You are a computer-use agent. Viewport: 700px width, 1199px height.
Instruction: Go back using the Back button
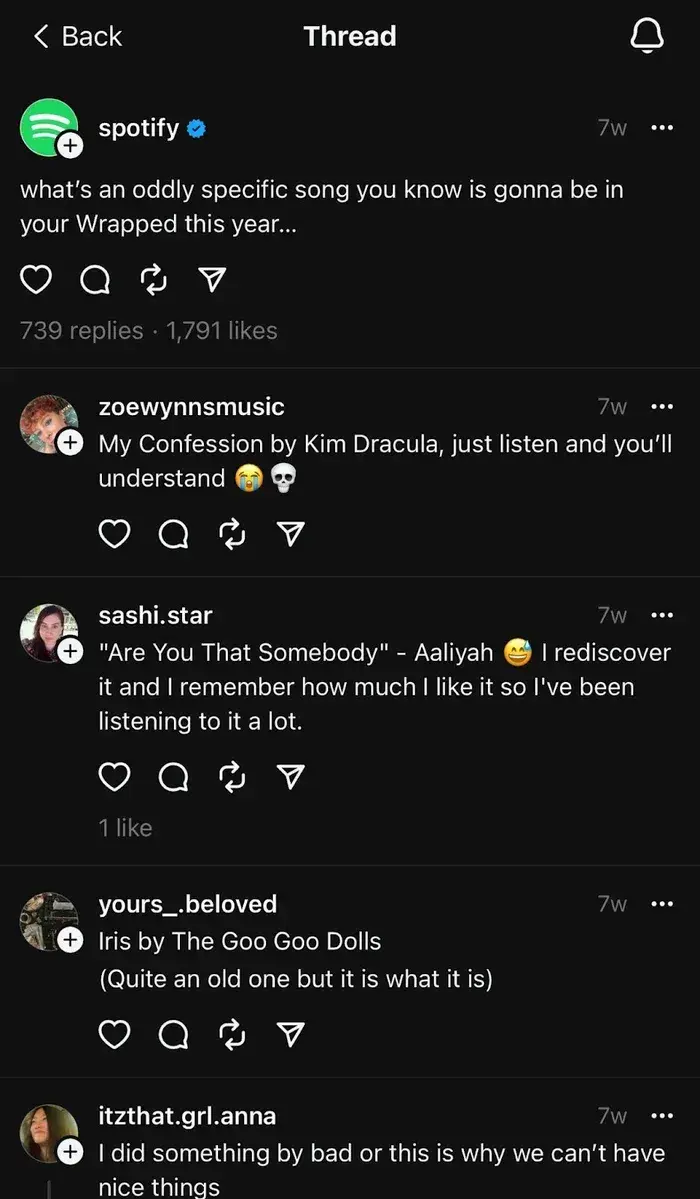[77, 37]
